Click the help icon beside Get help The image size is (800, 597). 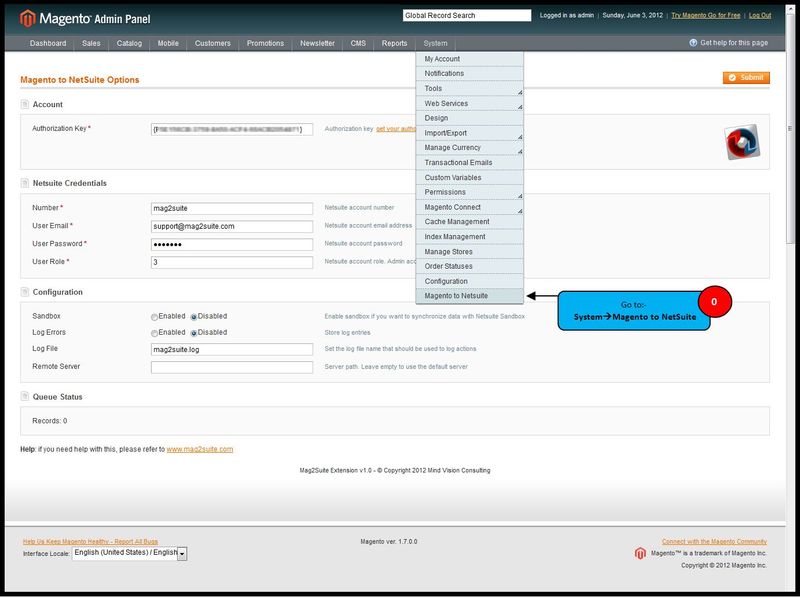tap(693, 43)
